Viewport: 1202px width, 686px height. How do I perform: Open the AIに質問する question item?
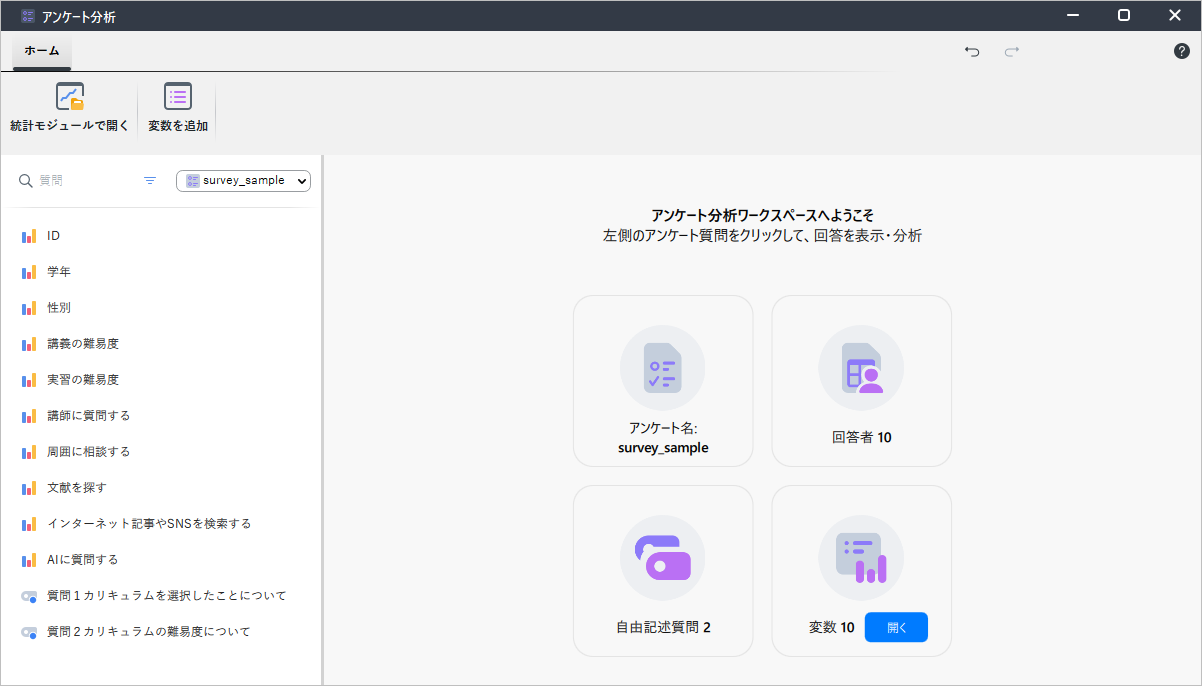83,560
